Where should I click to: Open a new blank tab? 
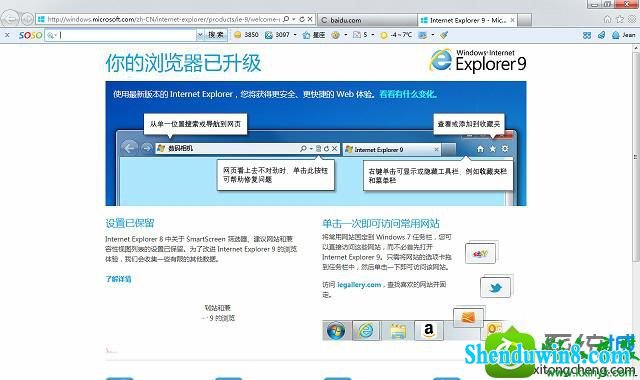click(524, 20)
